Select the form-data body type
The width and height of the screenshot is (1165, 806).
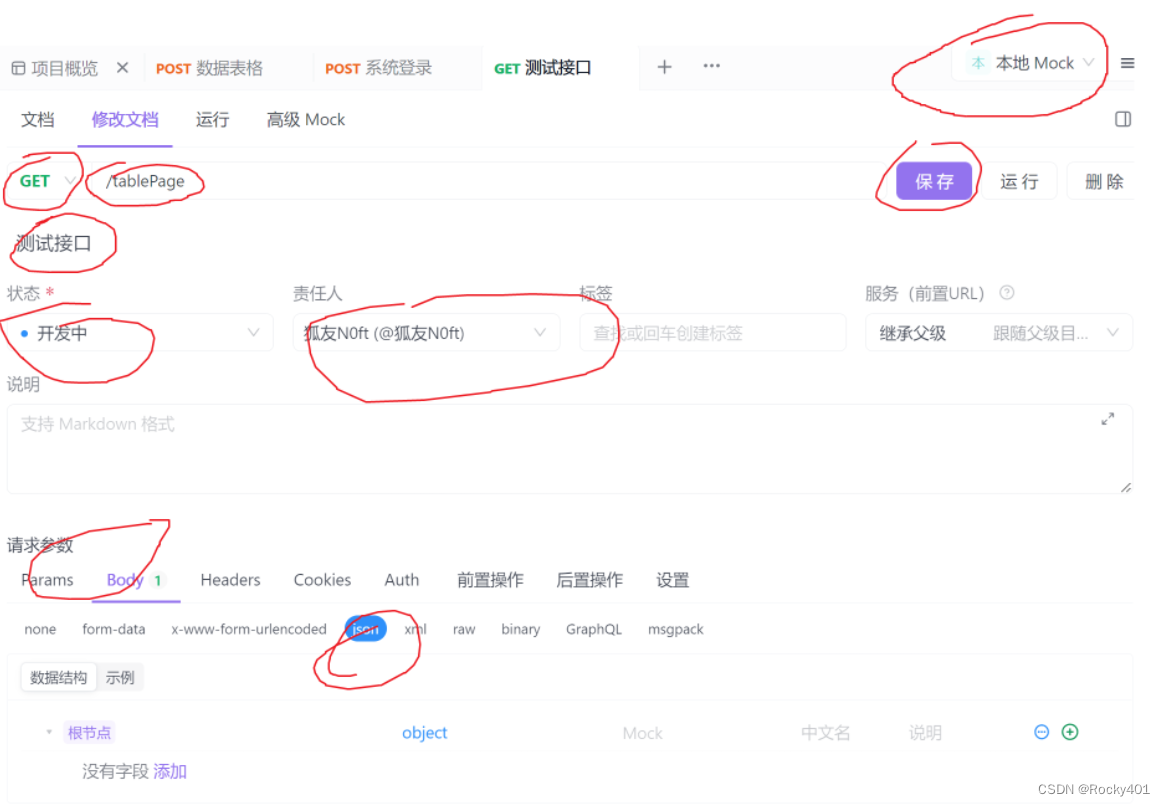[x=114, y=629]
